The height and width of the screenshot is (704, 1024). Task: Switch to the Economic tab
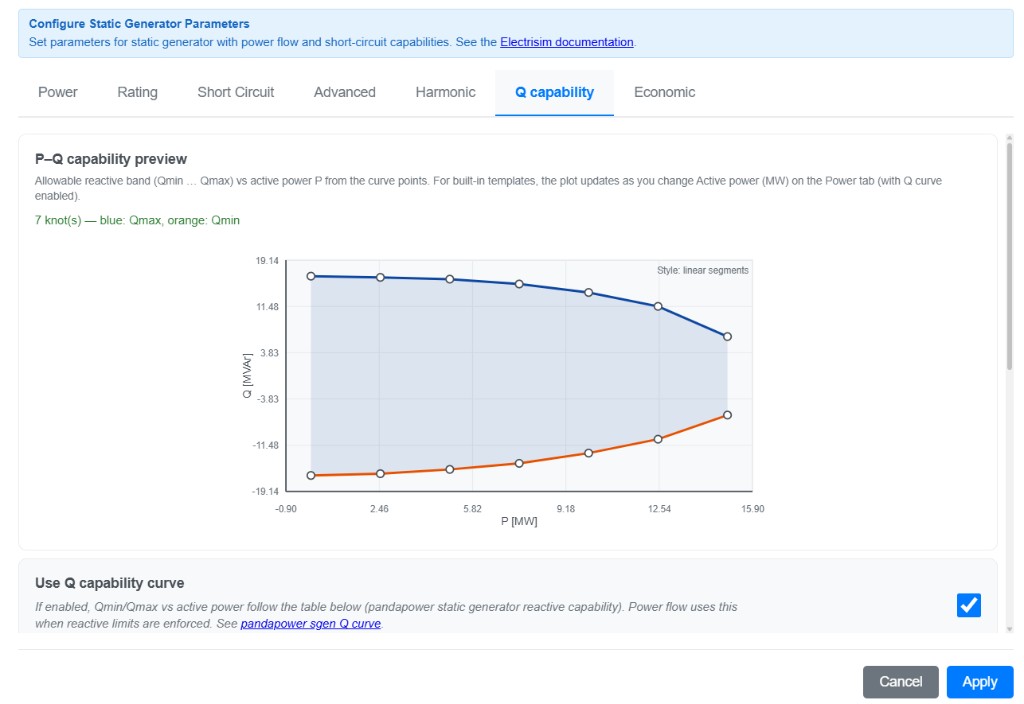pyautogui.click(x=664, y=92)
